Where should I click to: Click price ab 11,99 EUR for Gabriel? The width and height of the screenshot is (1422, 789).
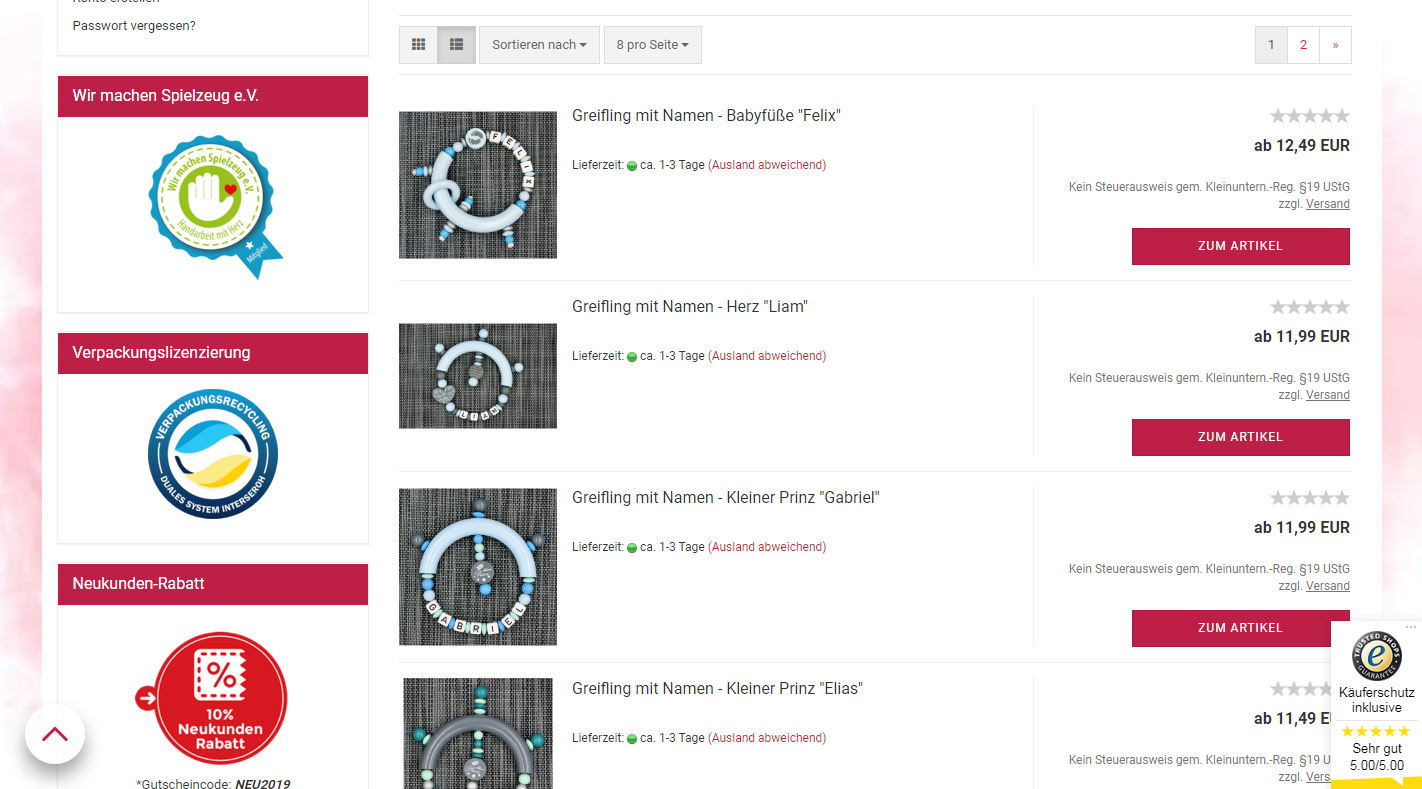[x=1301, y=528]
